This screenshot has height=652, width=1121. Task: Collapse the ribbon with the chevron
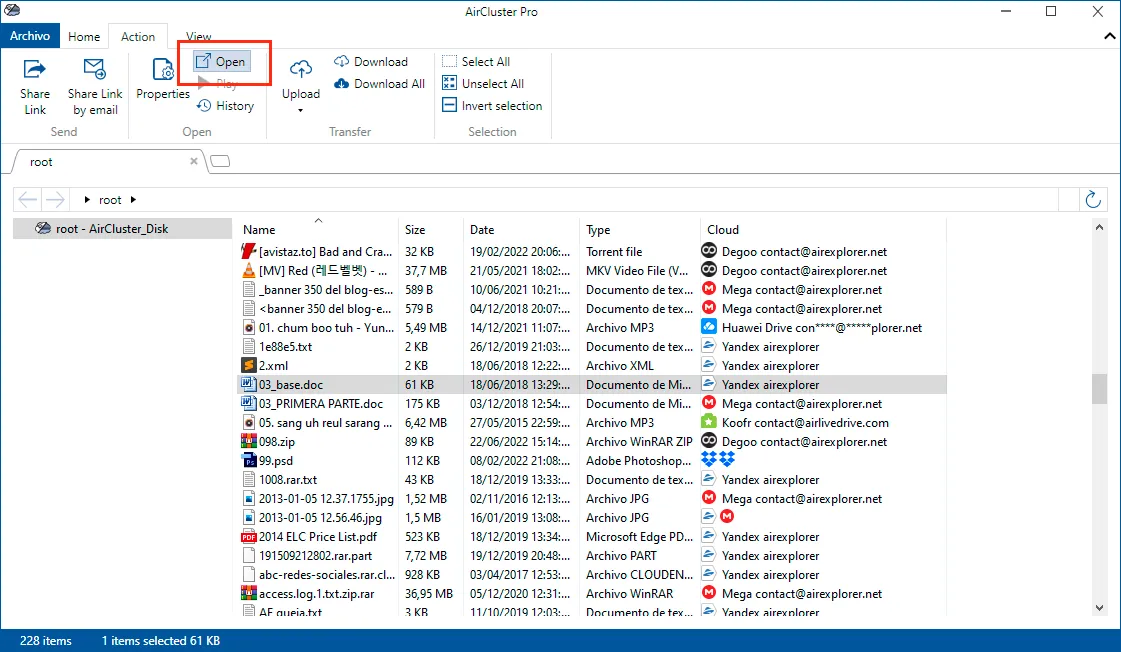[1110, 36]
